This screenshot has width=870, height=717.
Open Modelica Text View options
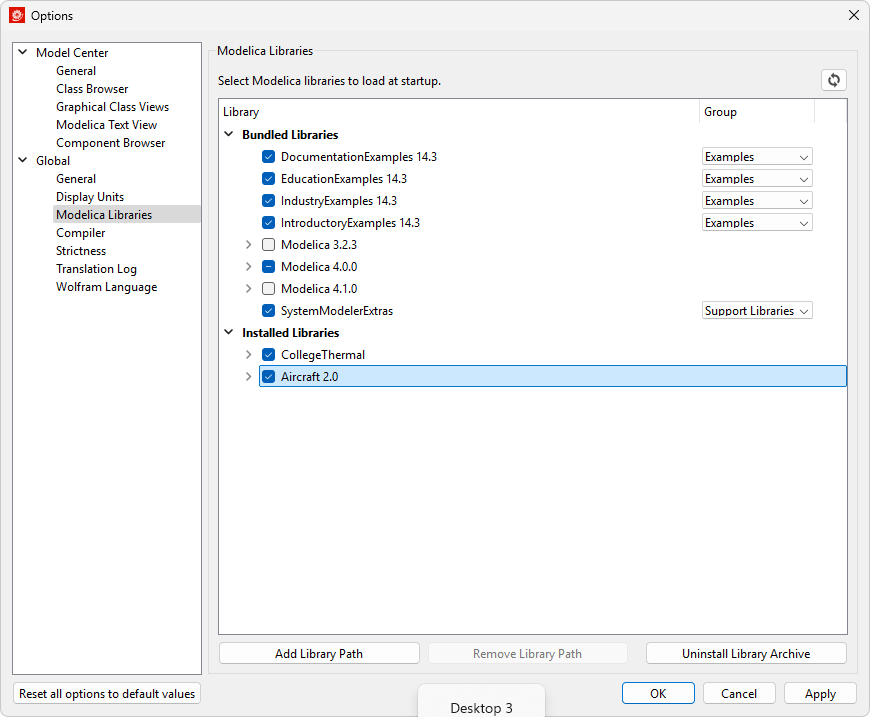pos(107,125)
